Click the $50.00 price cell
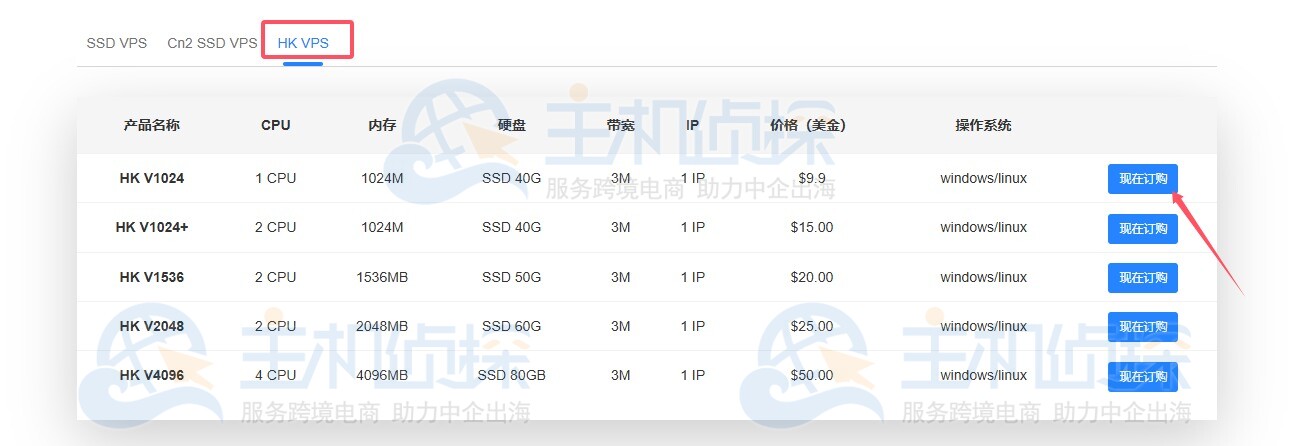Viewport: 1306px width, 446px height. (x=811, y=375)
